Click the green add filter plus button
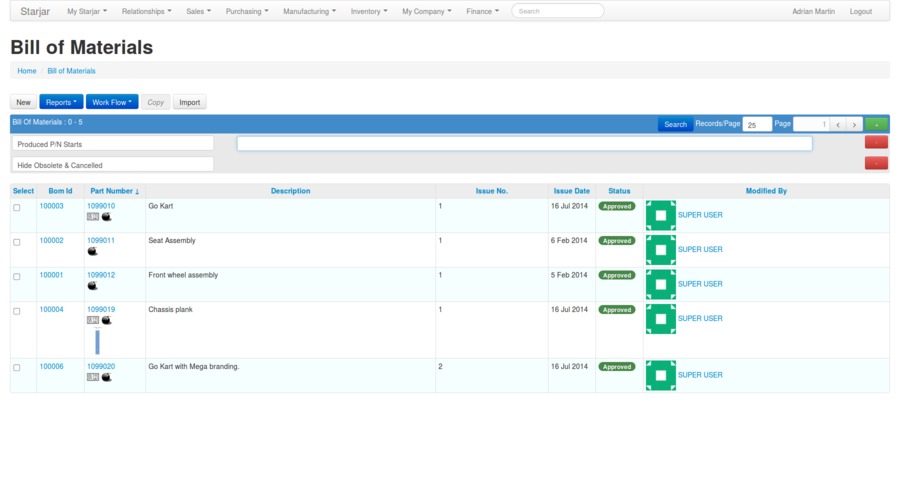This screenshot has height=500, width=900. (x=876, y=125)
